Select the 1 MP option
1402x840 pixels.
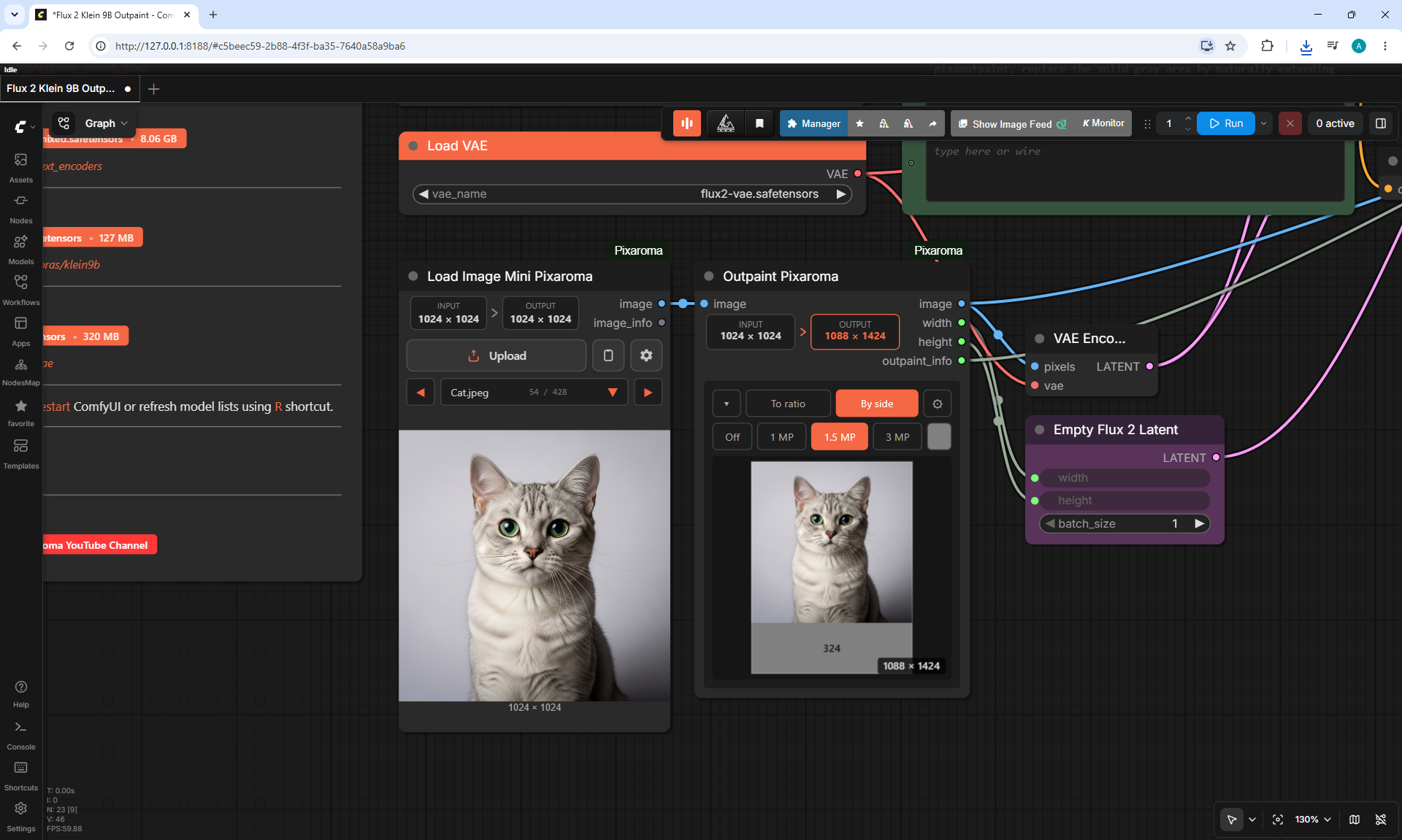point(782,437)
